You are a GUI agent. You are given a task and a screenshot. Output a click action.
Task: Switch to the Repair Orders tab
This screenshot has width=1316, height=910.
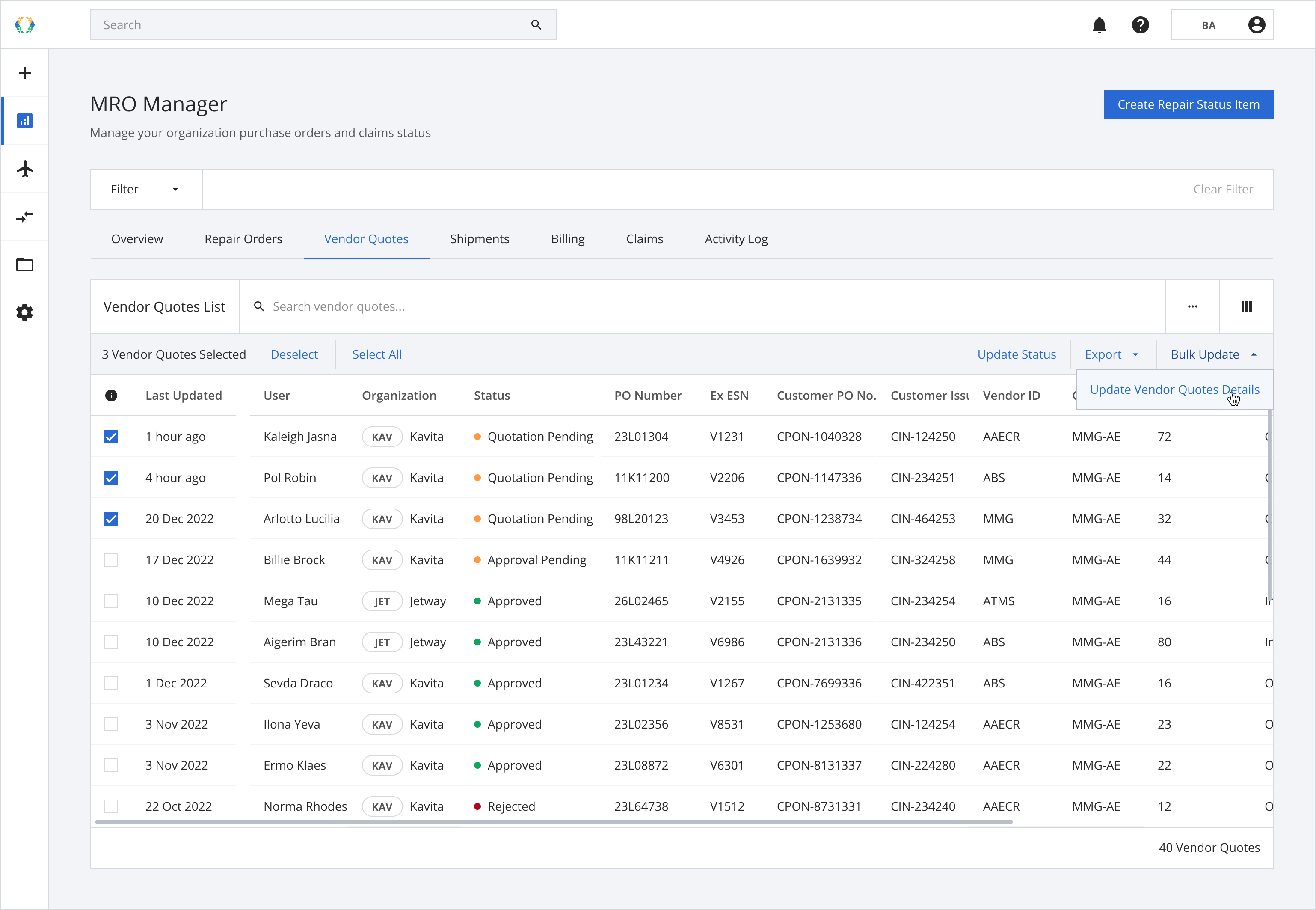[x=243, y=239]
